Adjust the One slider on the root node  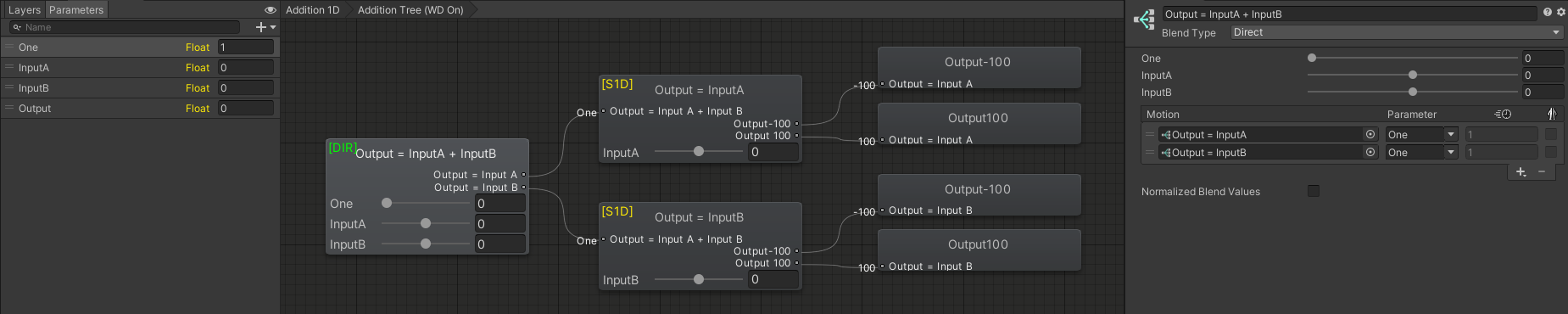(x=426, y=203)
